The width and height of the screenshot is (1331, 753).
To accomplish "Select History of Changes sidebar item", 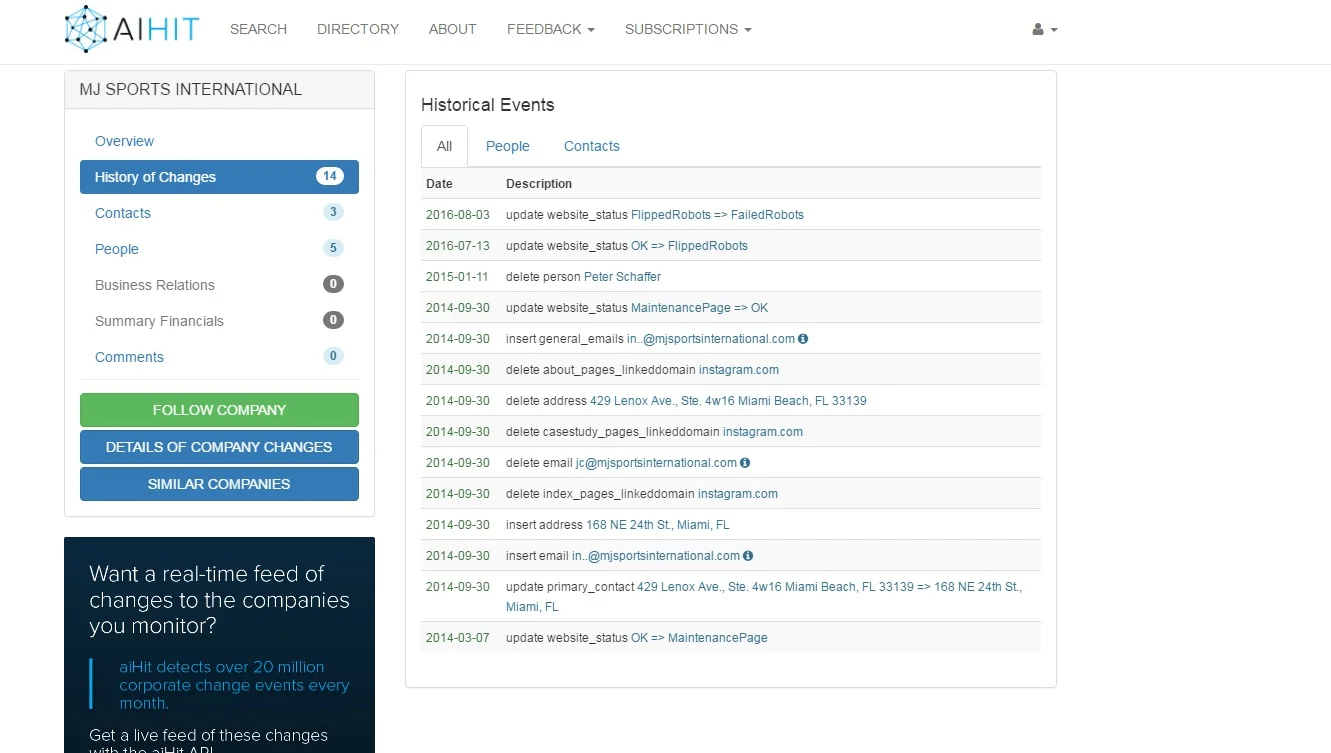I will 219,177.
